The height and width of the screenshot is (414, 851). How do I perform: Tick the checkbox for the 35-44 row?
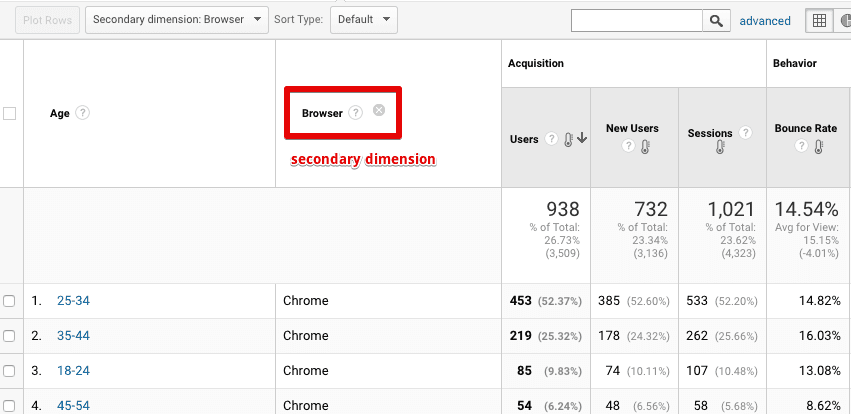click(10, 336)
